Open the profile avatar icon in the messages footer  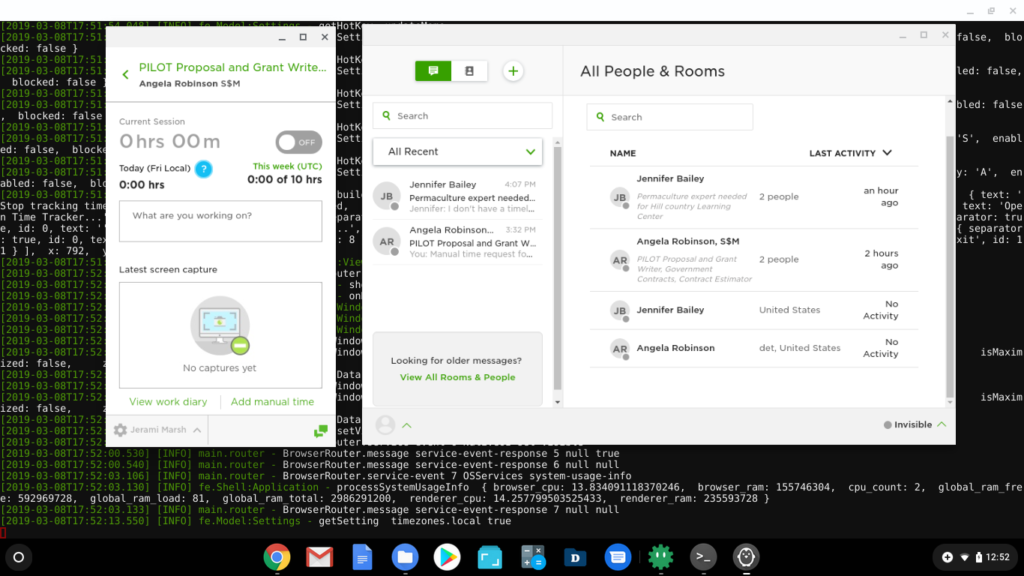pos(385,425)
